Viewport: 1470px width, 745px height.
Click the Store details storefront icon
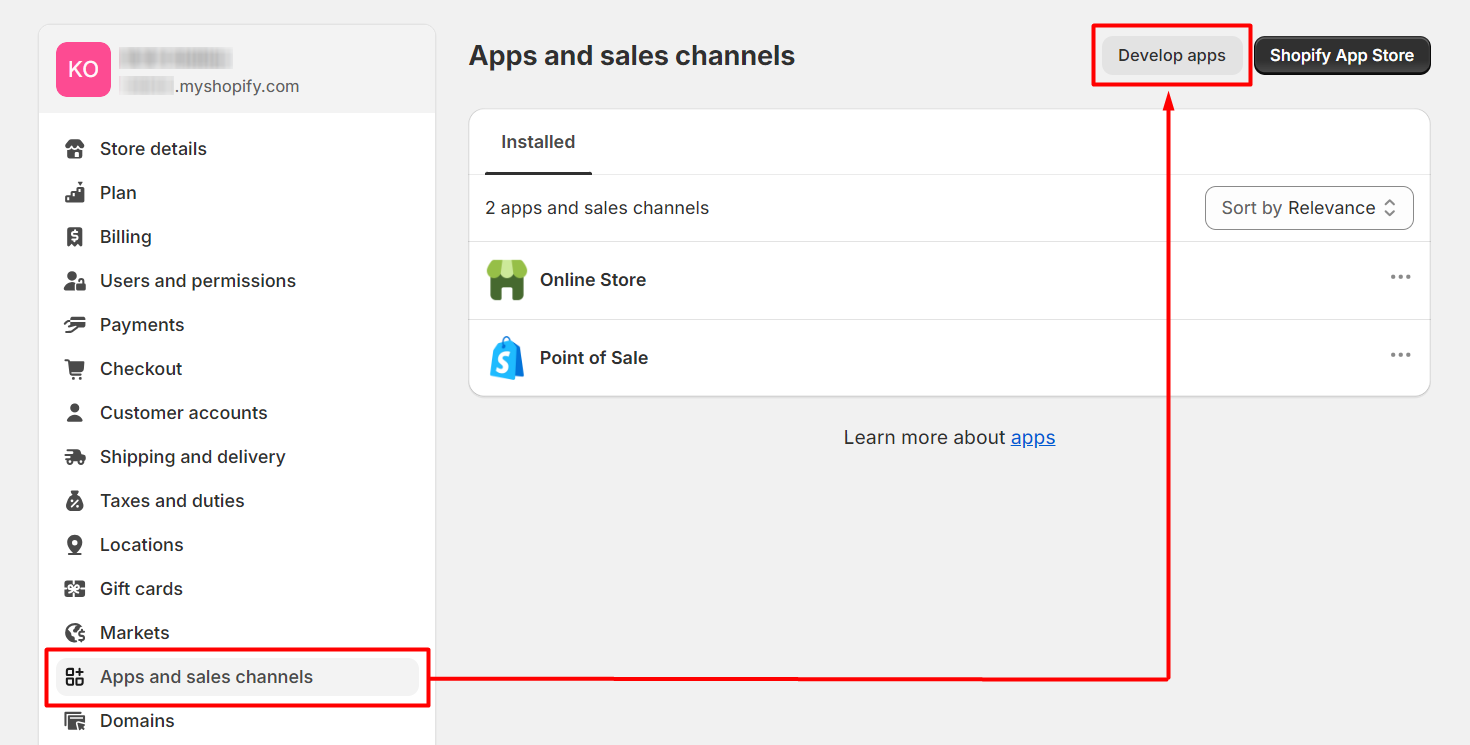(x=75, y=149)
